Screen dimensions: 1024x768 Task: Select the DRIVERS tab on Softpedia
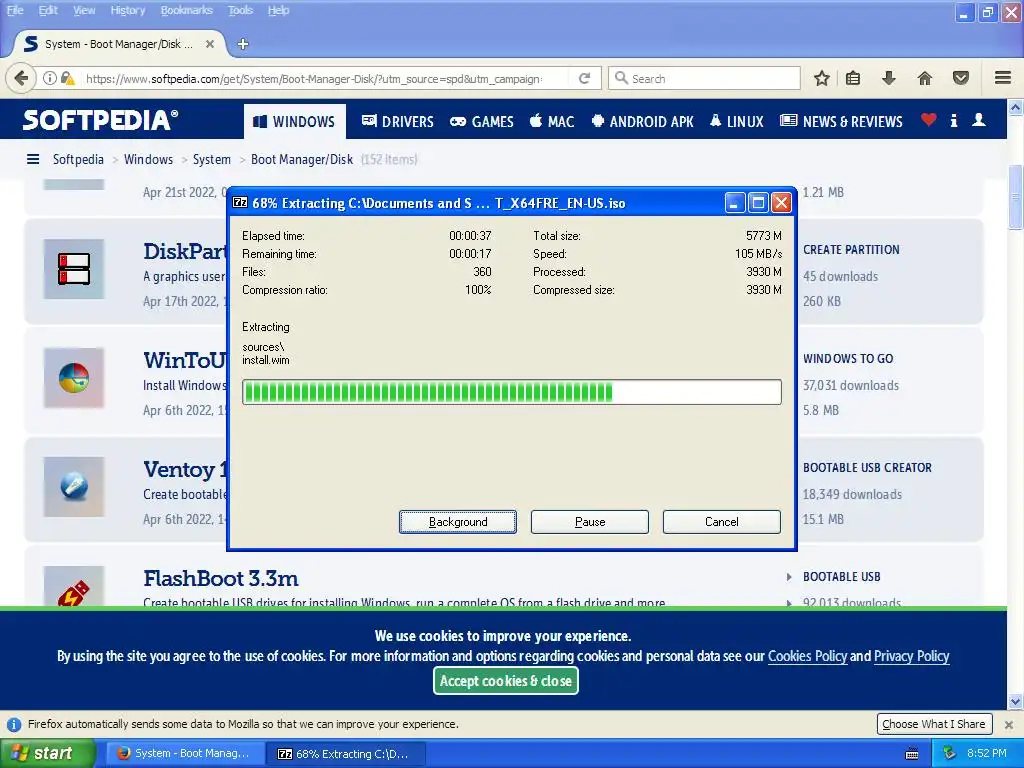(x=398, y=121)
